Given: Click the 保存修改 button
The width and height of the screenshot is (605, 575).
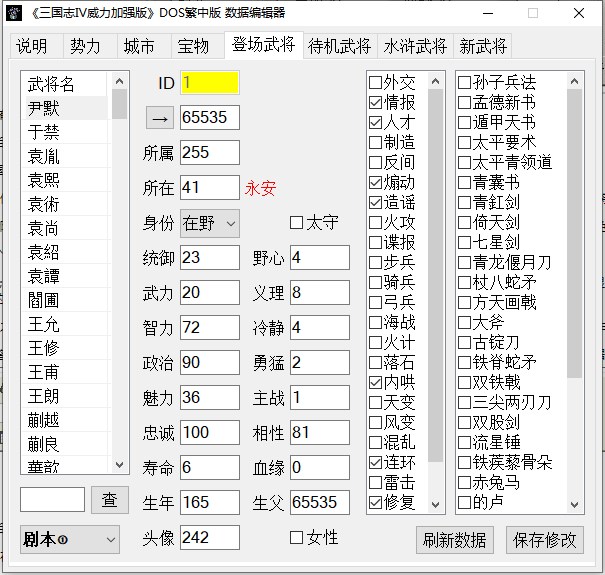Looking at the screenshot, I should tap(545, 539).
